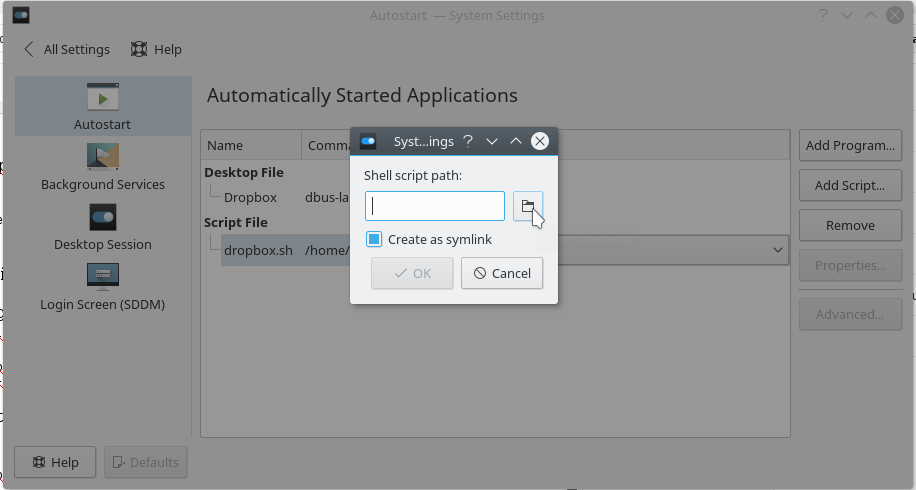Click the Add Program... button
The width and height of the screenshot is (916, 490).
850,145
